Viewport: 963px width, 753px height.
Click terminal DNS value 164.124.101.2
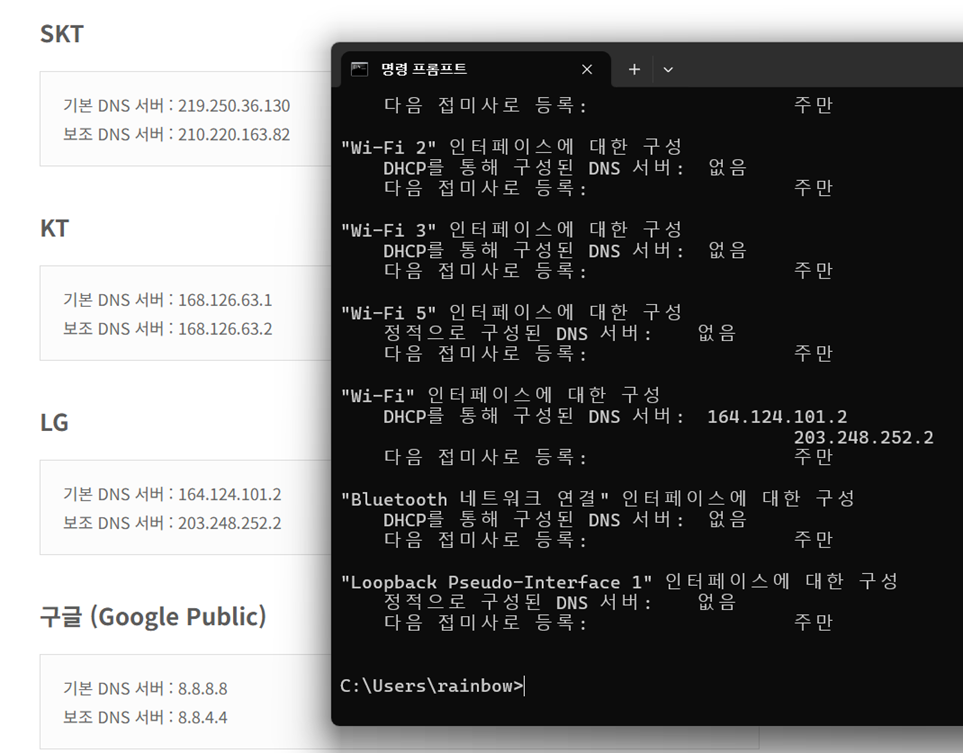click(x=777, y=417)
